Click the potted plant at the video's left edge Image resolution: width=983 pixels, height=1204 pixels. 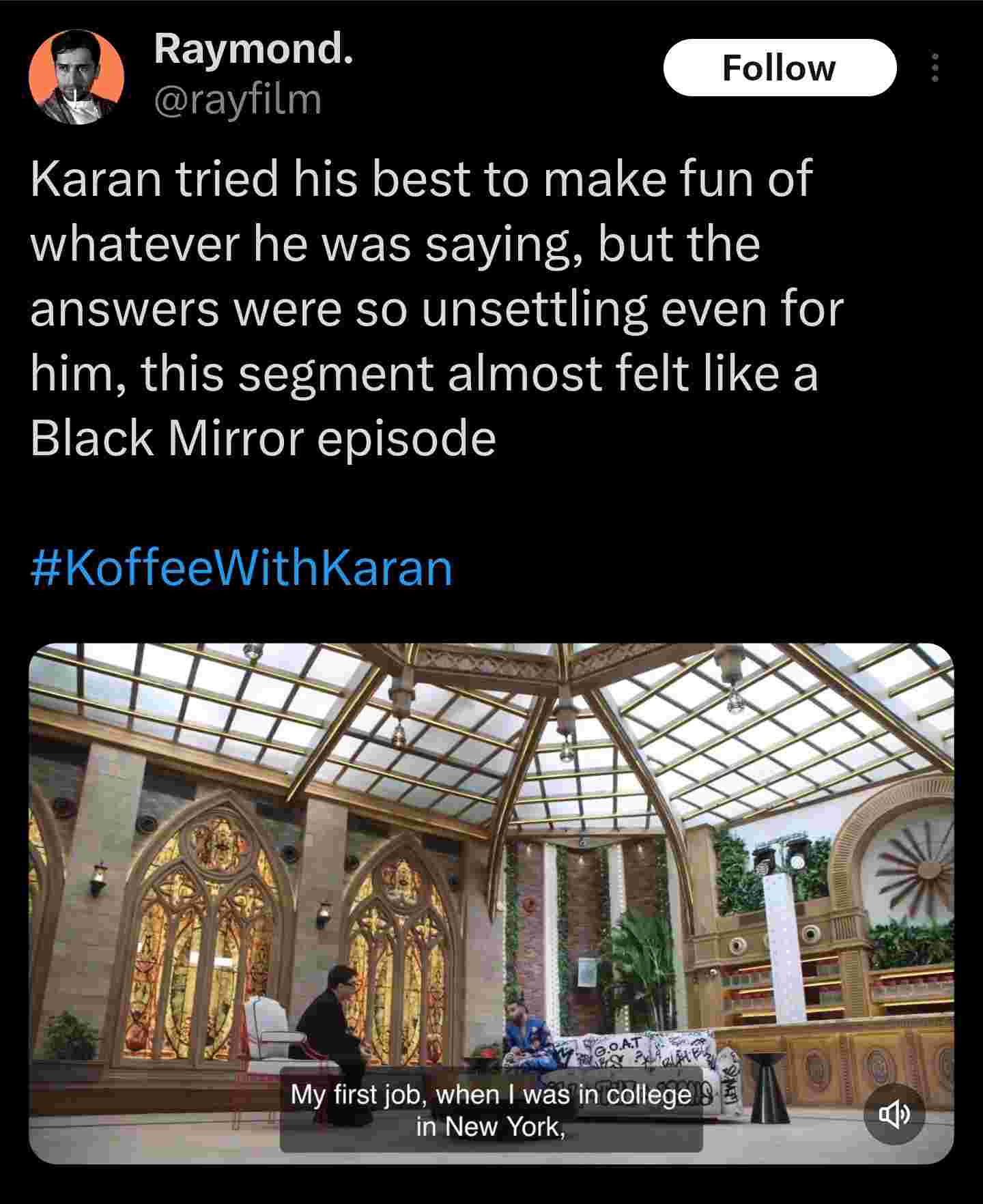click(68, 1044)
